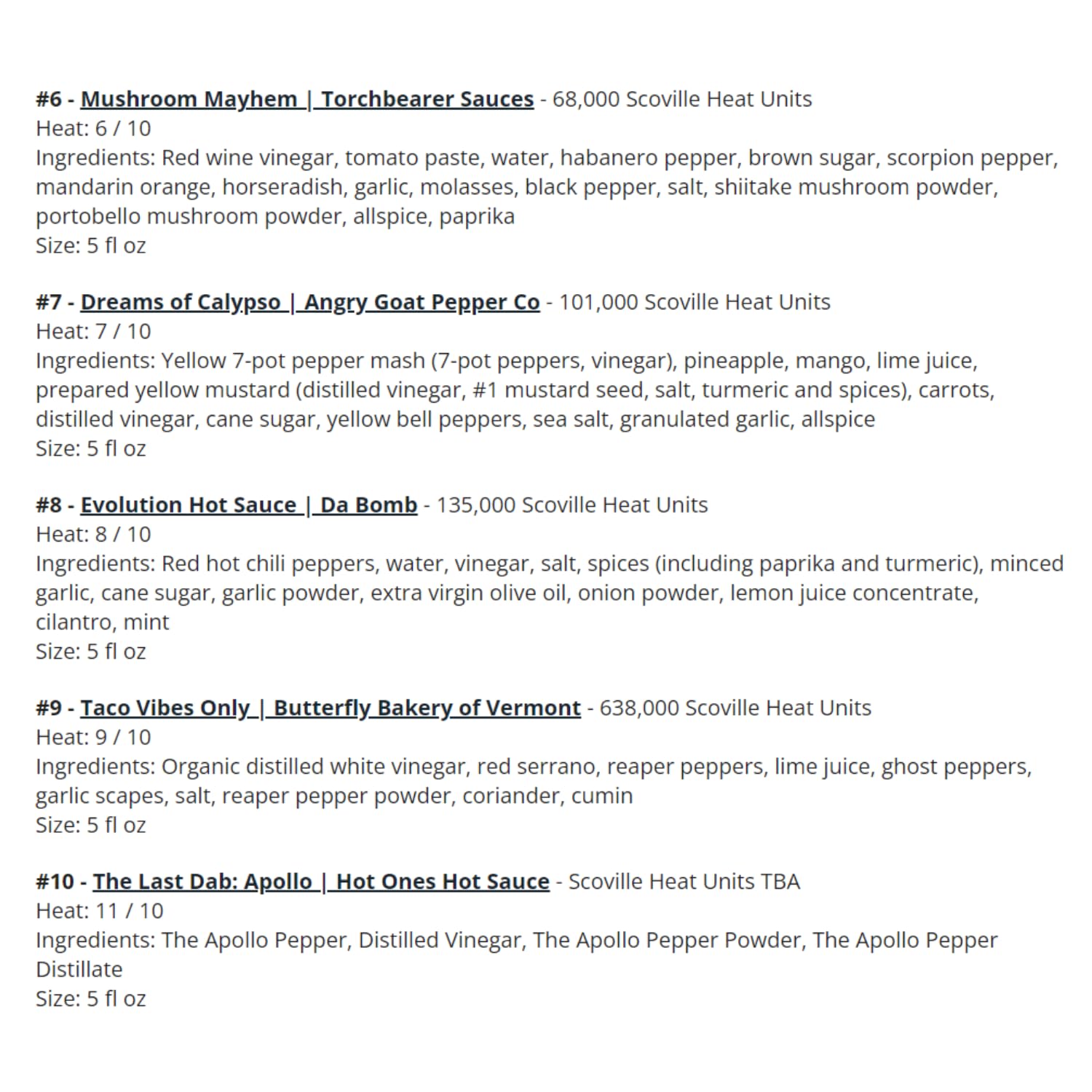Click the 101,000 Scoville Heat Units text

[x=695, y=302]
